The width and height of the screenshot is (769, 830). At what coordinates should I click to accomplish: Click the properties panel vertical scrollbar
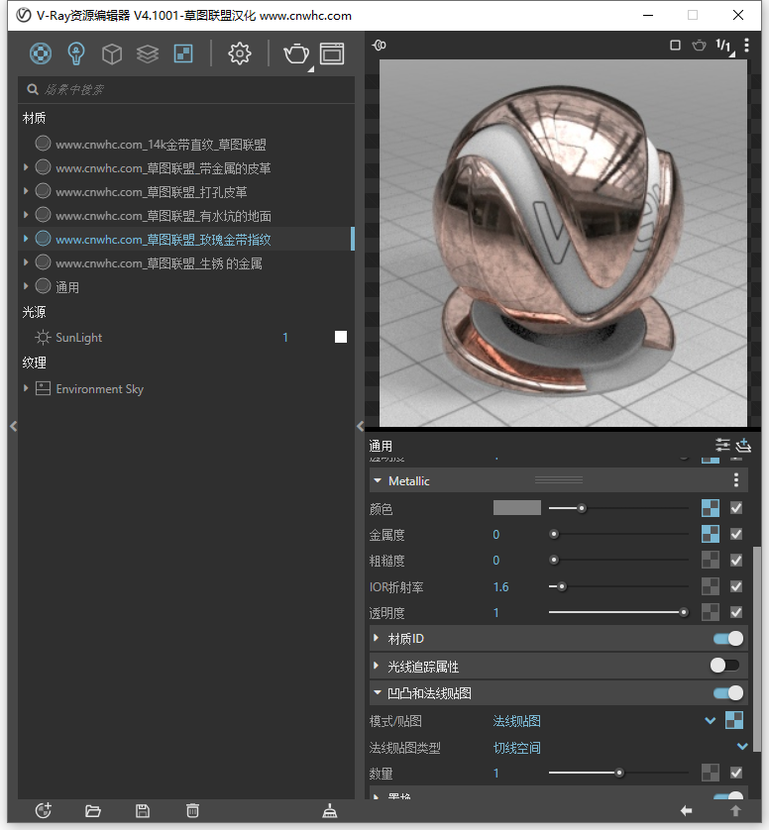click(757, 648)
